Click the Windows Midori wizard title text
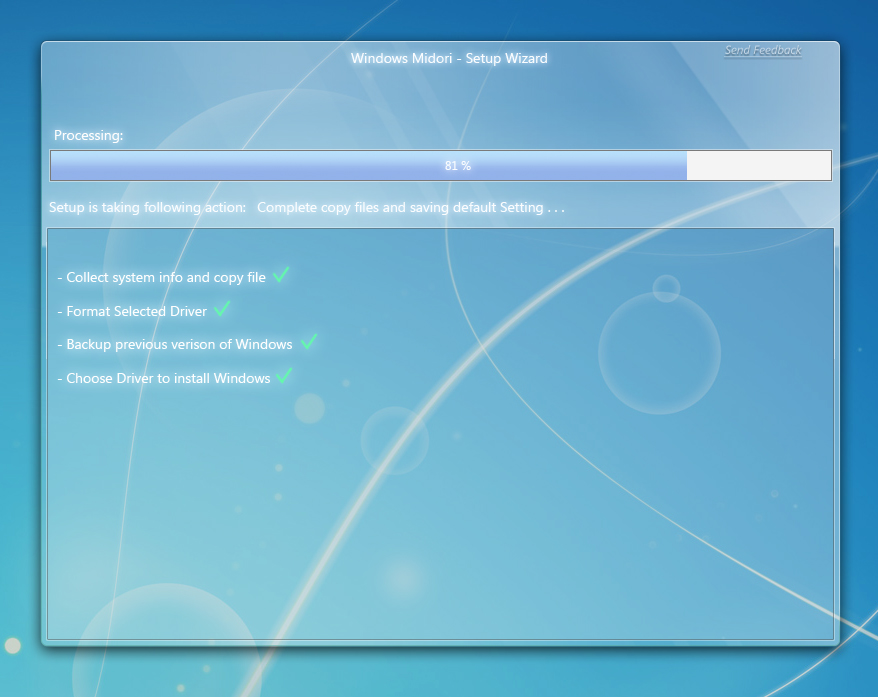Screen dimensions: 878x697 click(449, 58)
